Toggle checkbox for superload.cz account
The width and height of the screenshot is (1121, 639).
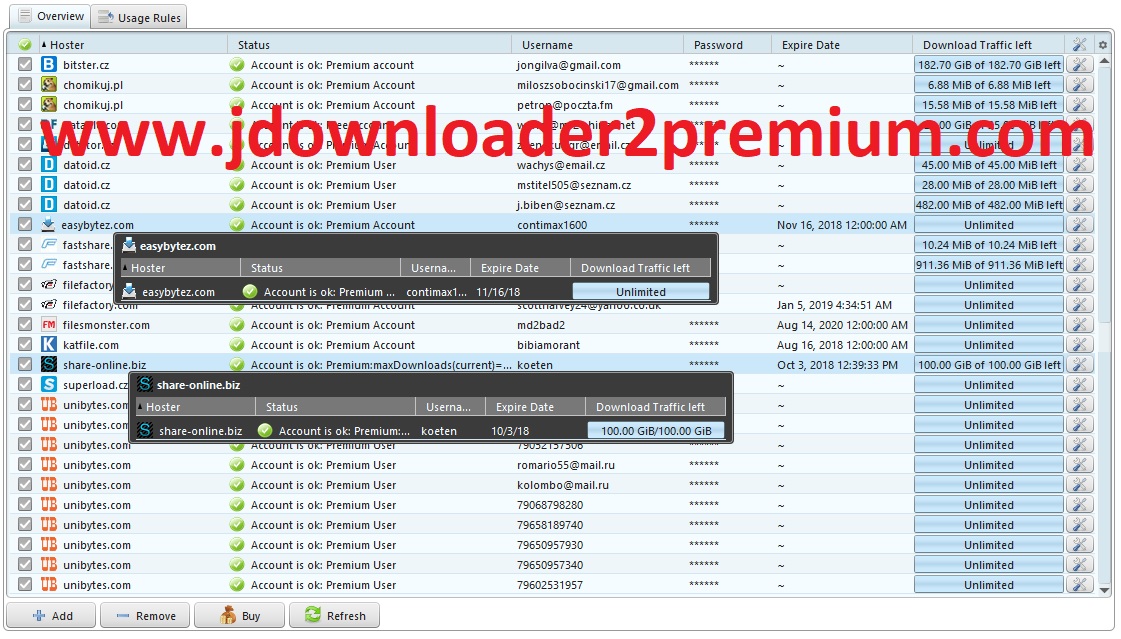(x=25, y=385)
